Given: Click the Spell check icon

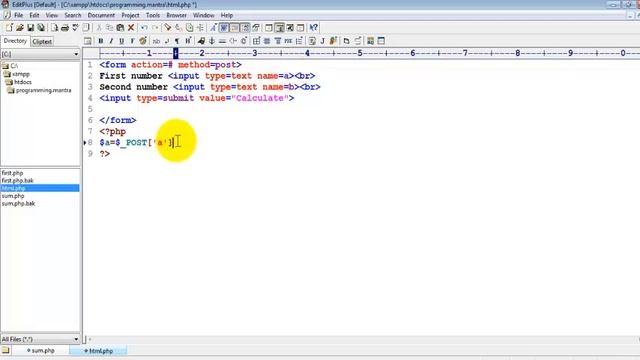Looking at the screenshot, I should click(x=75, y=28).
